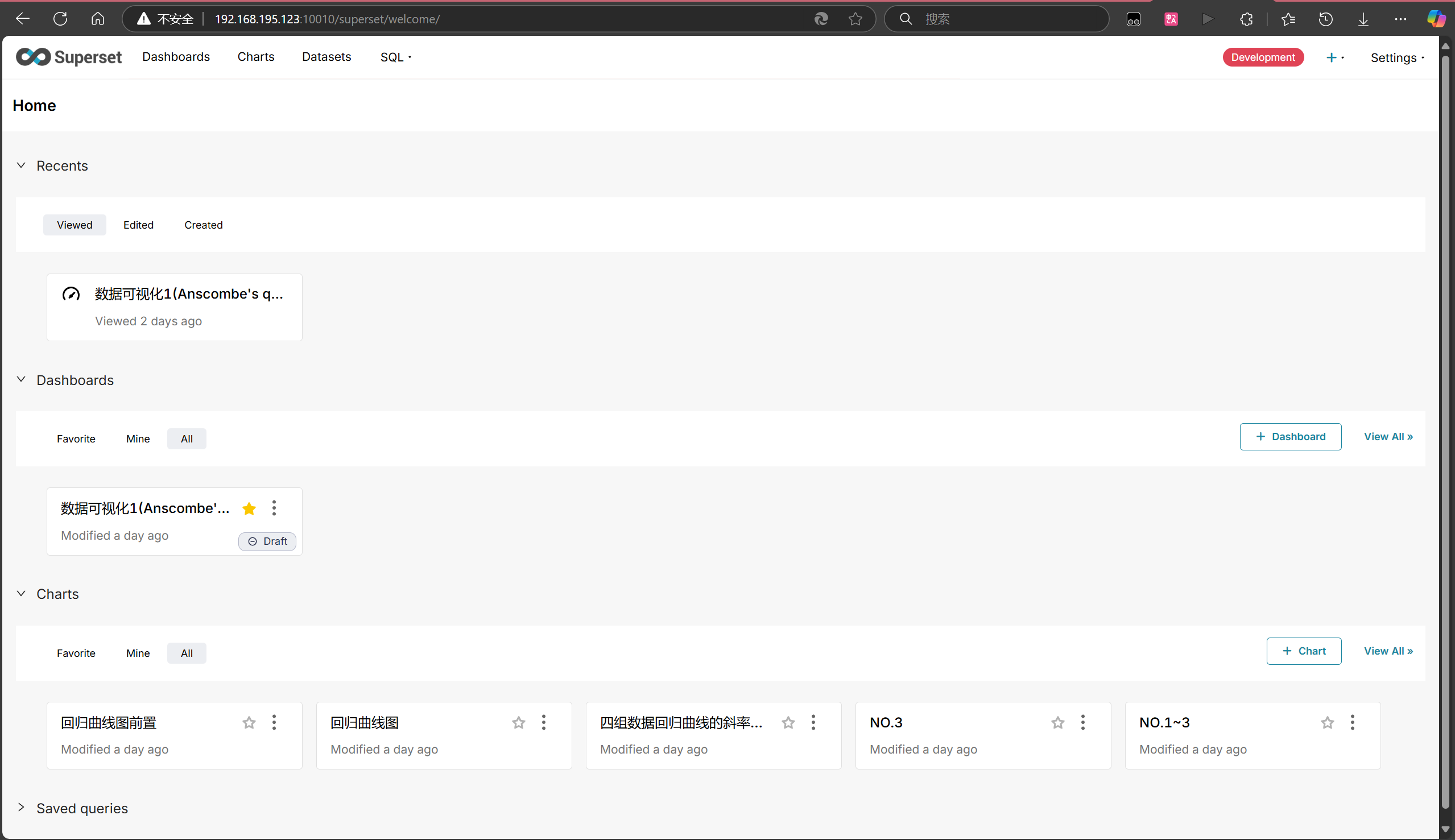Screen dimensions: 1455x840
Task: Click the page vertical scrollbar
Action: click(x=1445, y=433)
